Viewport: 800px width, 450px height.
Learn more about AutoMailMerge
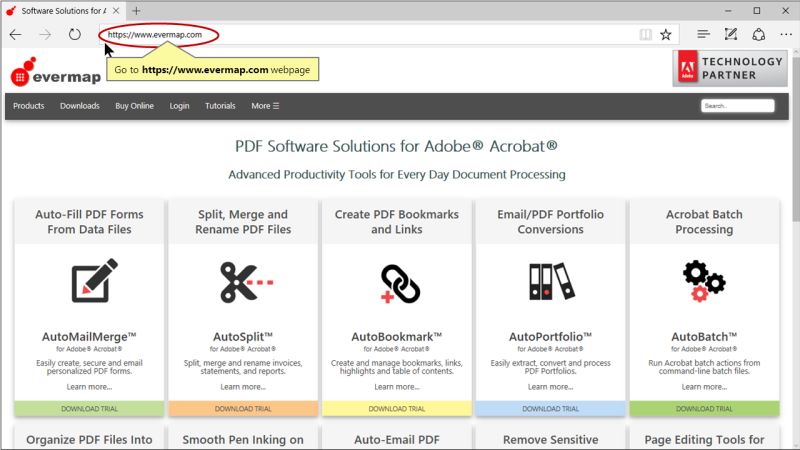(x=89, y=387)
